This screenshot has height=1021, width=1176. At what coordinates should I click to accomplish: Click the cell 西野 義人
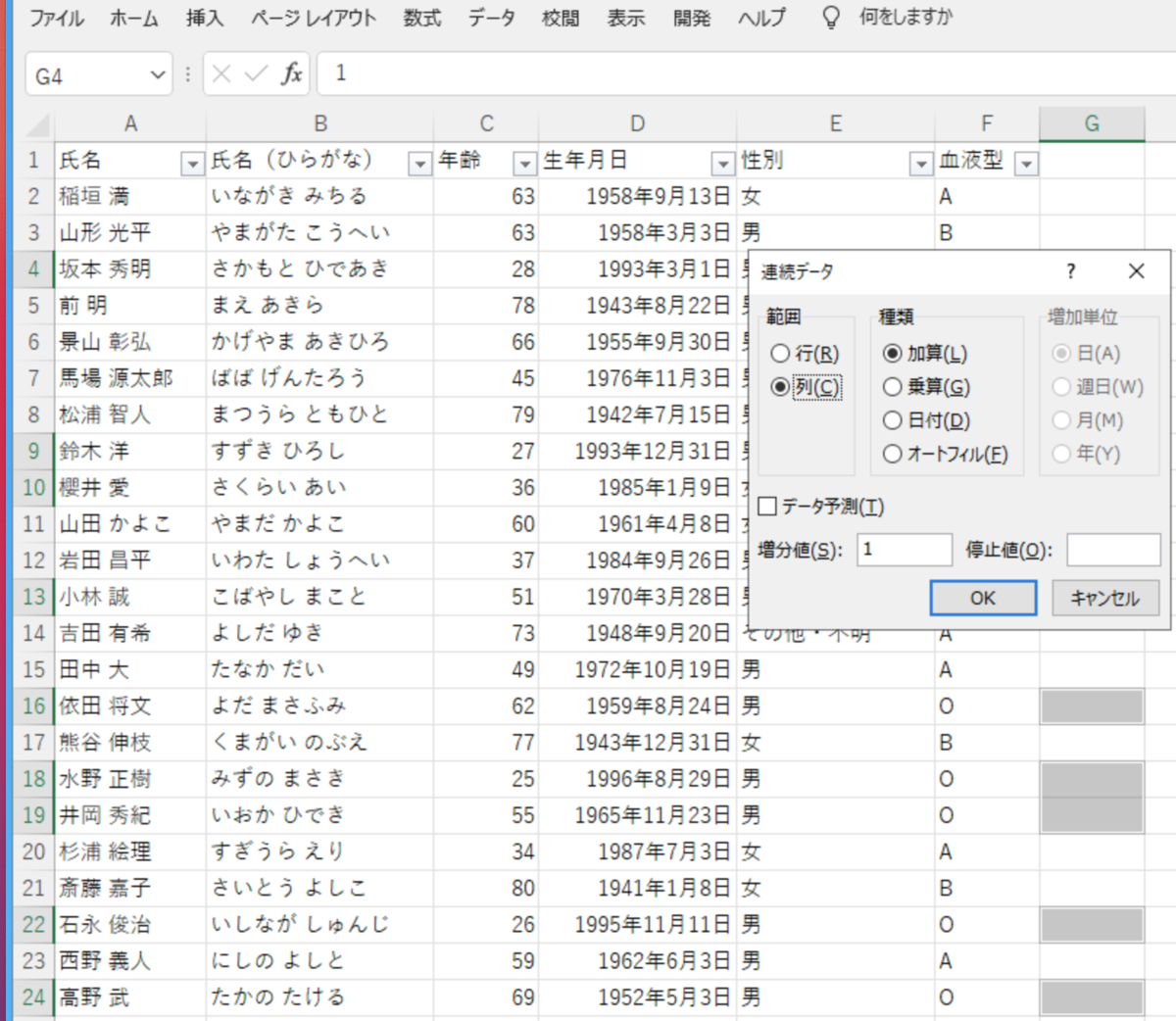[x=130, y=961]
